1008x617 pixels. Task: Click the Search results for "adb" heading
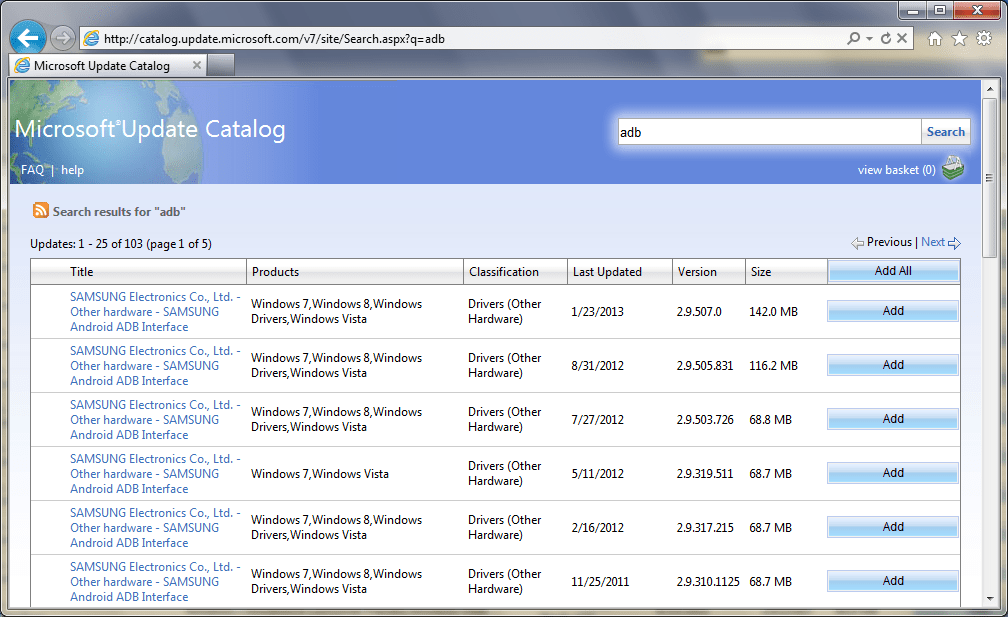point(119,211)
